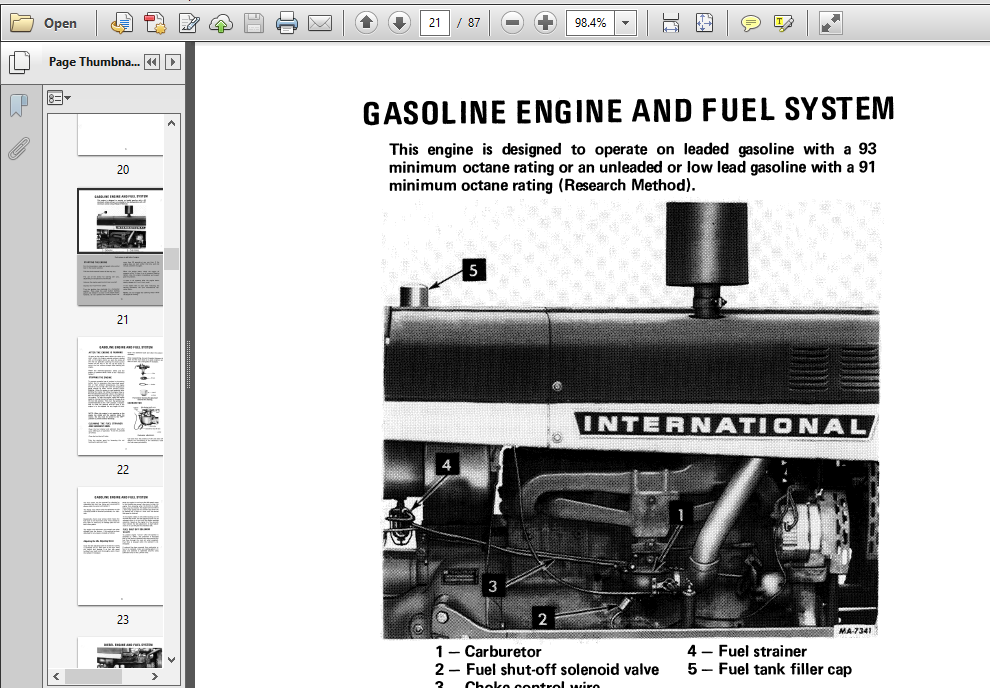Viewport: 990px width, 688px height.
Task: Click the octane rating paragraph text
Action: click(x=633, y=167)
